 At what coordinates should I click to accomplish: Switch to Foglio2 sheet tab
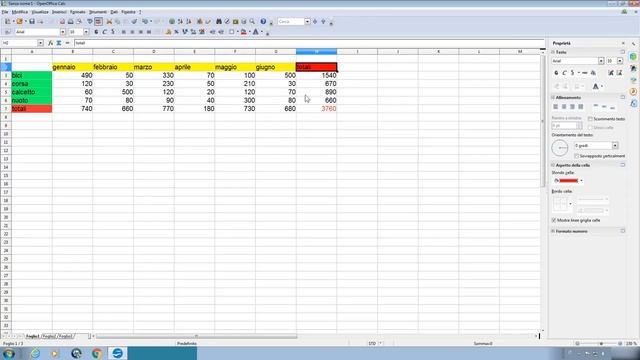pyautogui.click(x=49, y=336)
